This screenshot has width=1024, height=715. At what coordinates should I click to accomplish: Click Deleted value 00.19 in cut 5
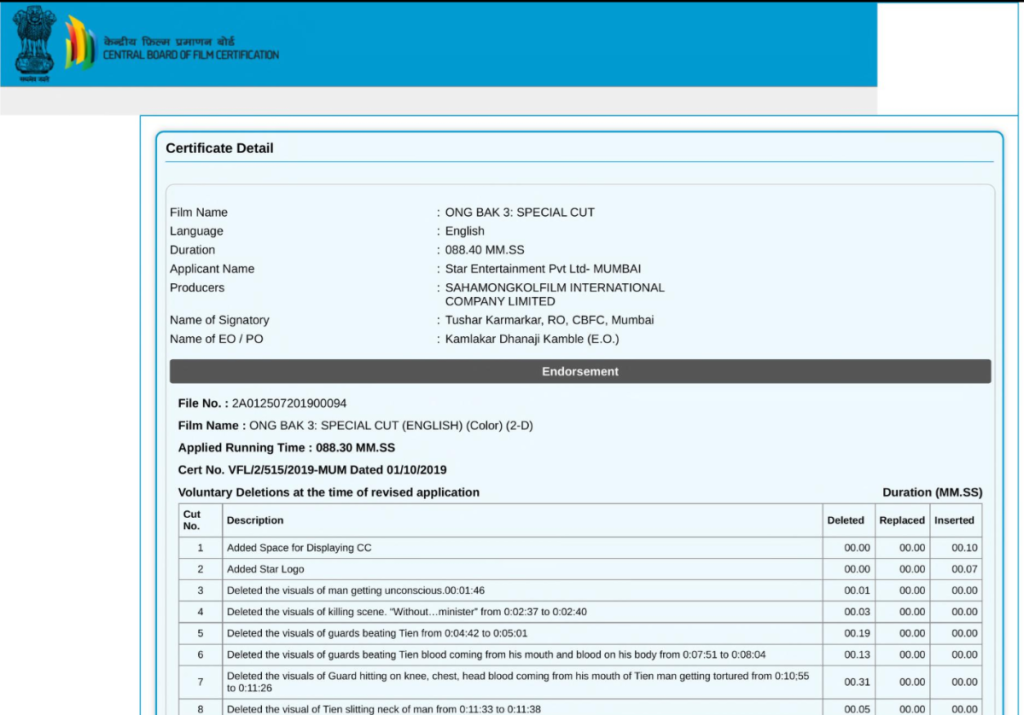pos(857,633)
